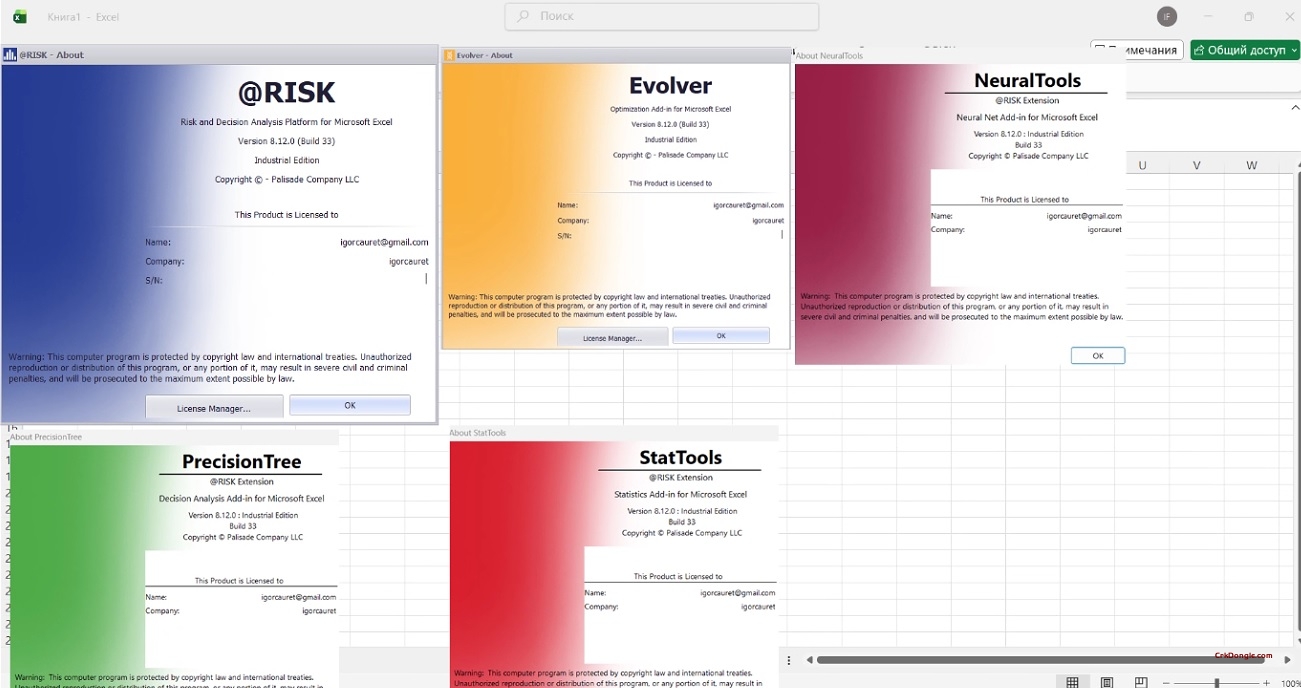Select column V header
1301x688 pixels.
(1197, 166)
